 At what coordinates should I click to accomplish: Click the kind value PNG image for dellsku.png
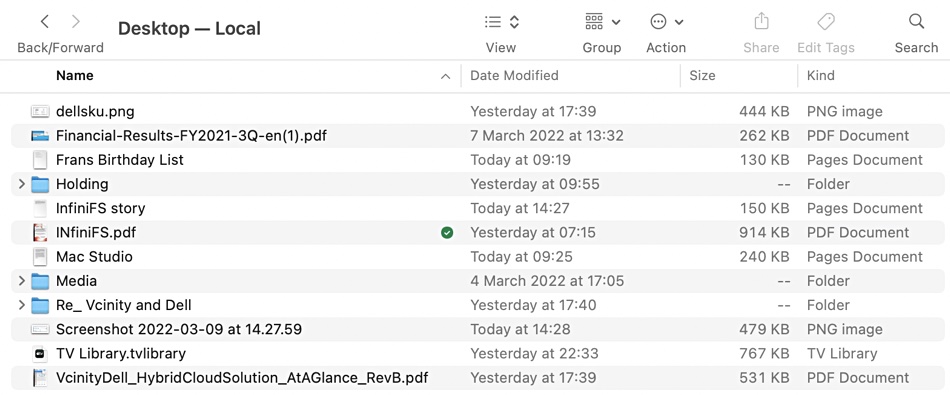point(845,111)
